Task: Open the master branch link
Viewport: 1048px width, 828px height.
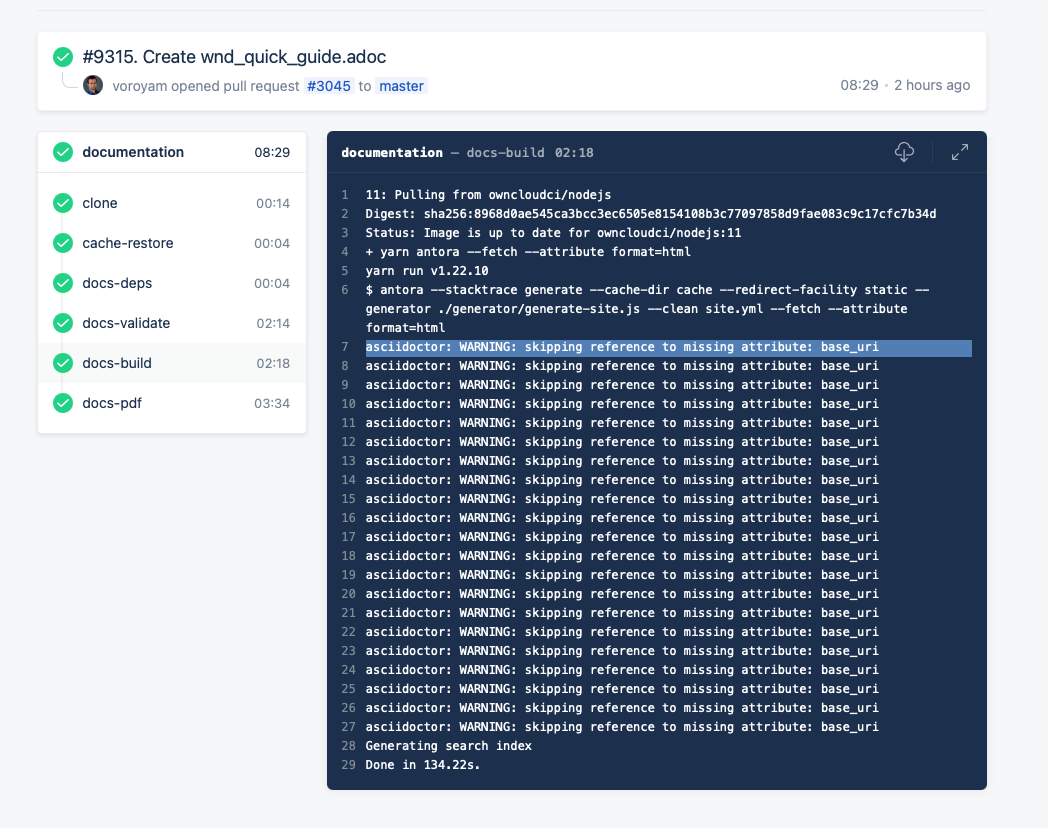Action: [401, 86]
